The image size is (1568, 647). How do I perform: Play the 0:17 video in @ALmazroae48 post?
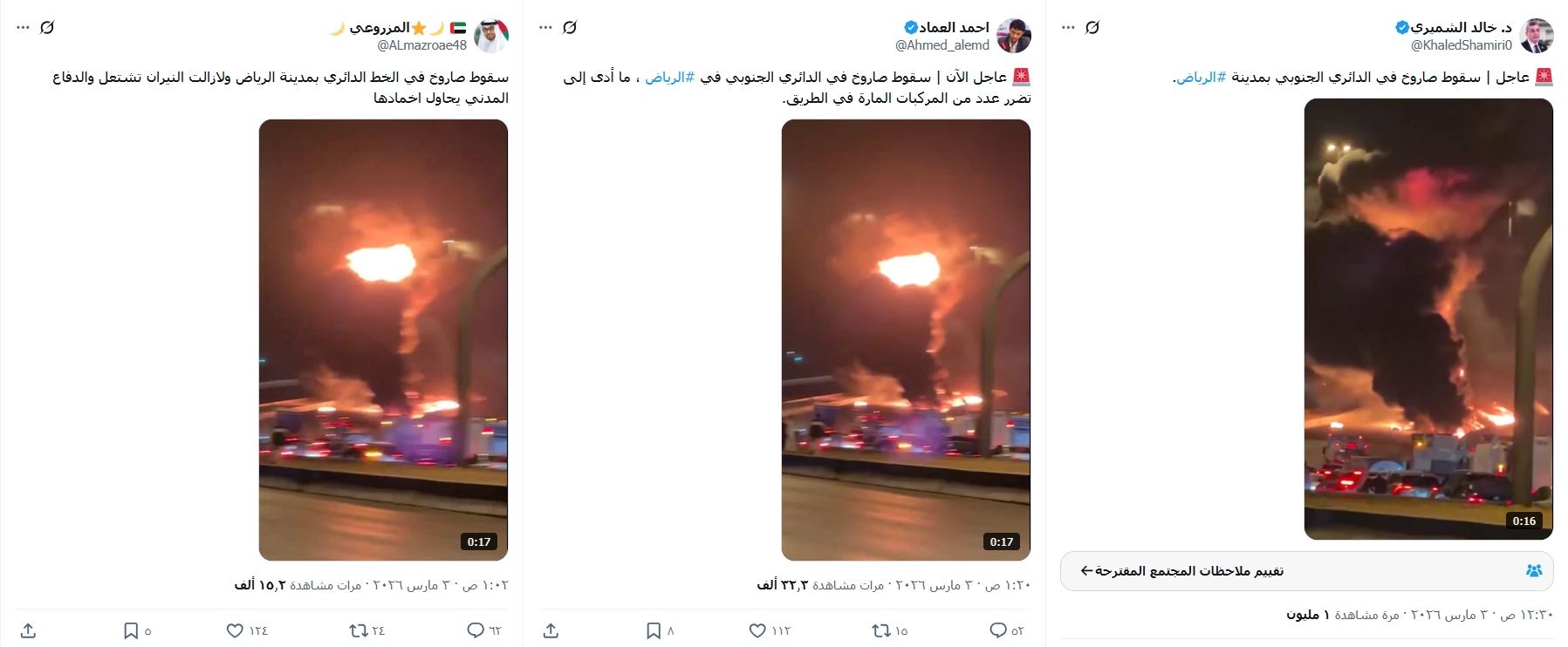(x=383, y=340)
